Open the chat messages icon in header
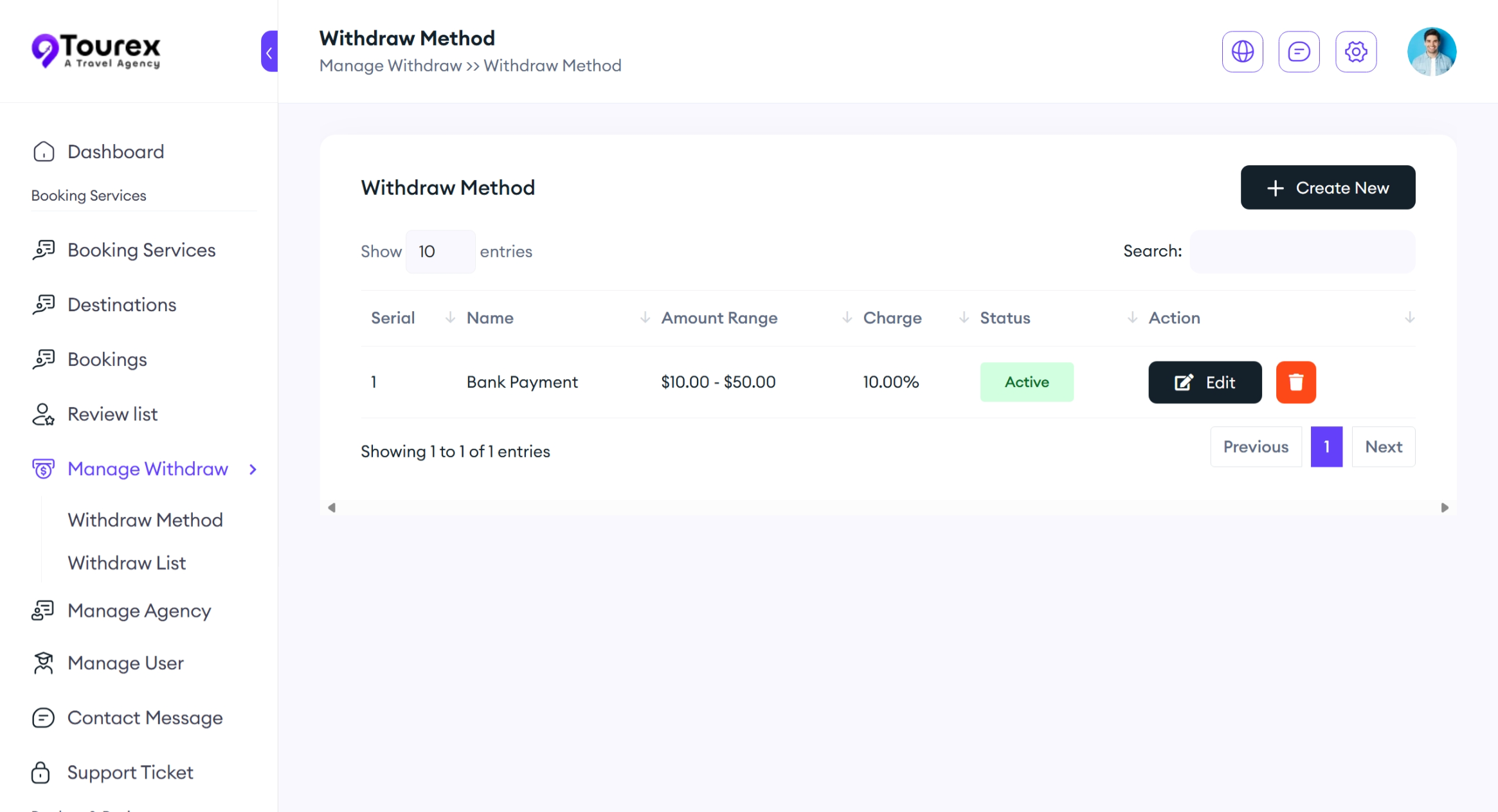Screen dimensions: 1498x812 (1299, 51)
